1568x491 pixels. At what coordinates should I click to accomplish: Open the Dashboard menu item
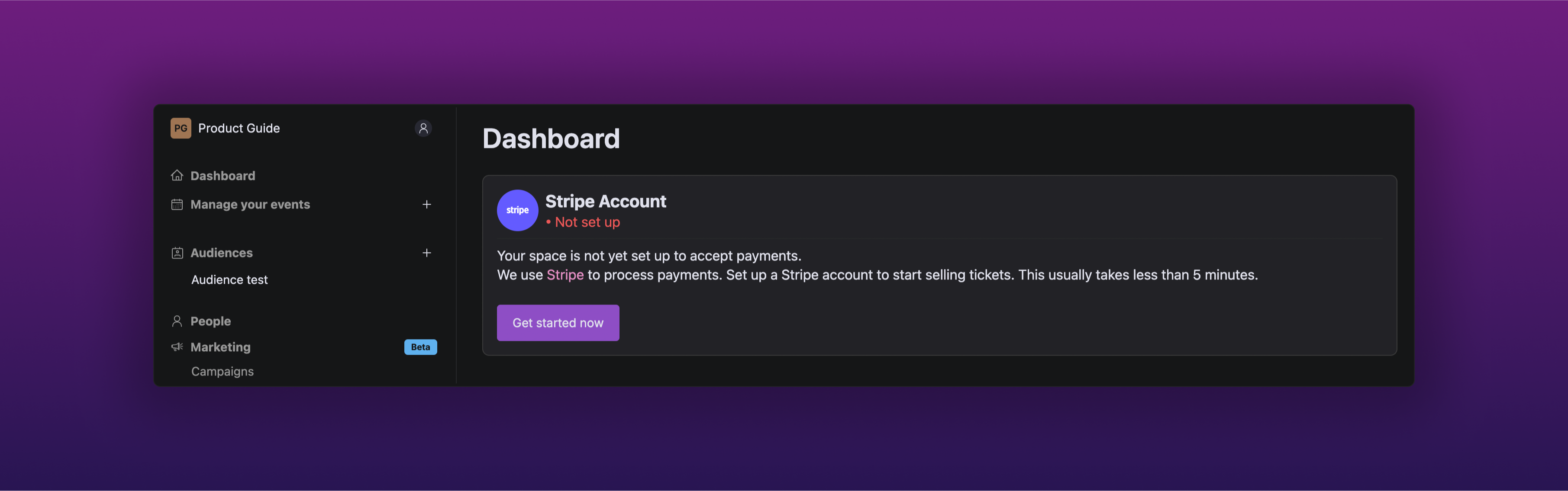pos(223,176)
